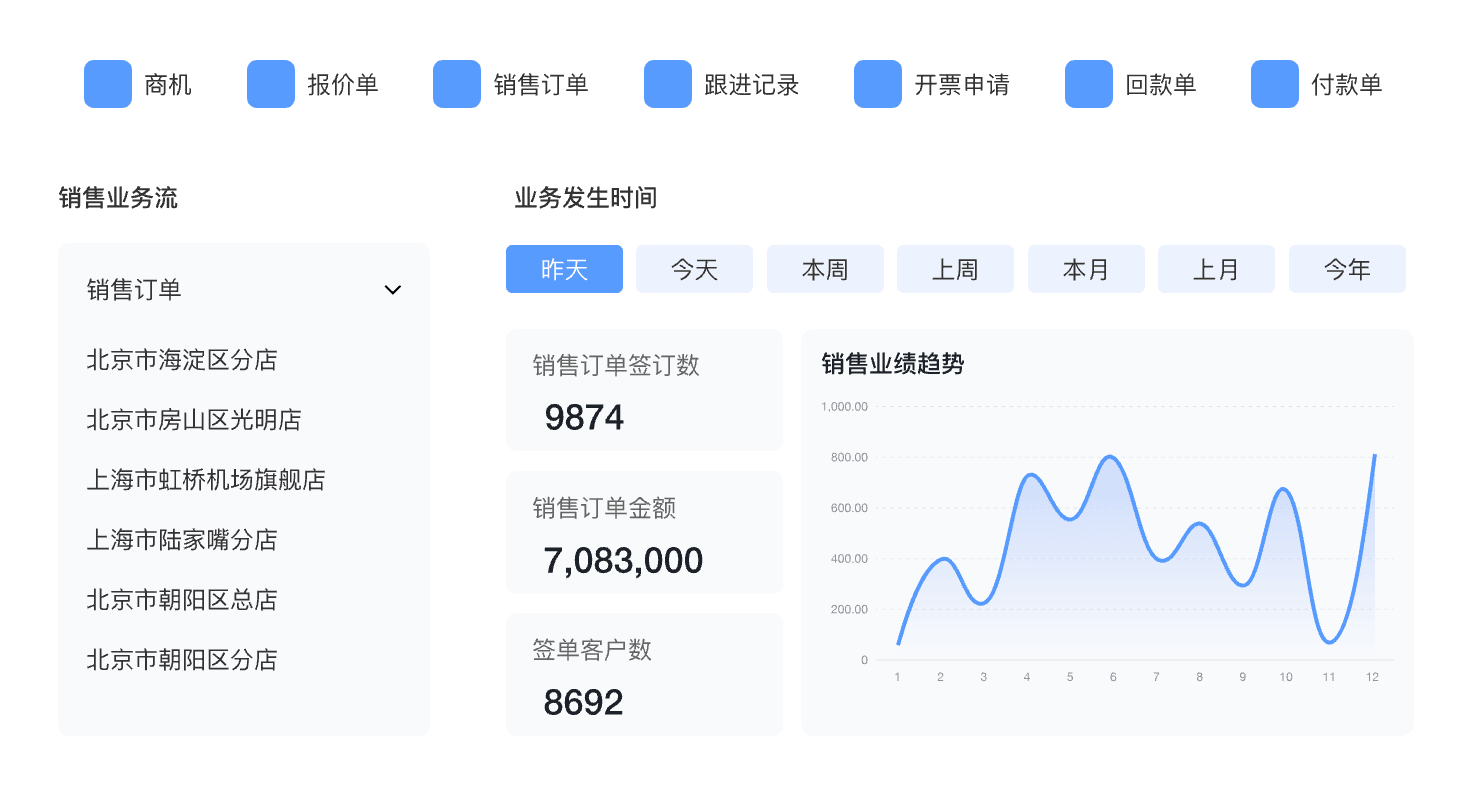Open the 付款单 square icon
Viewport: 1480px width, 804px height.
tap(1275, 84)
